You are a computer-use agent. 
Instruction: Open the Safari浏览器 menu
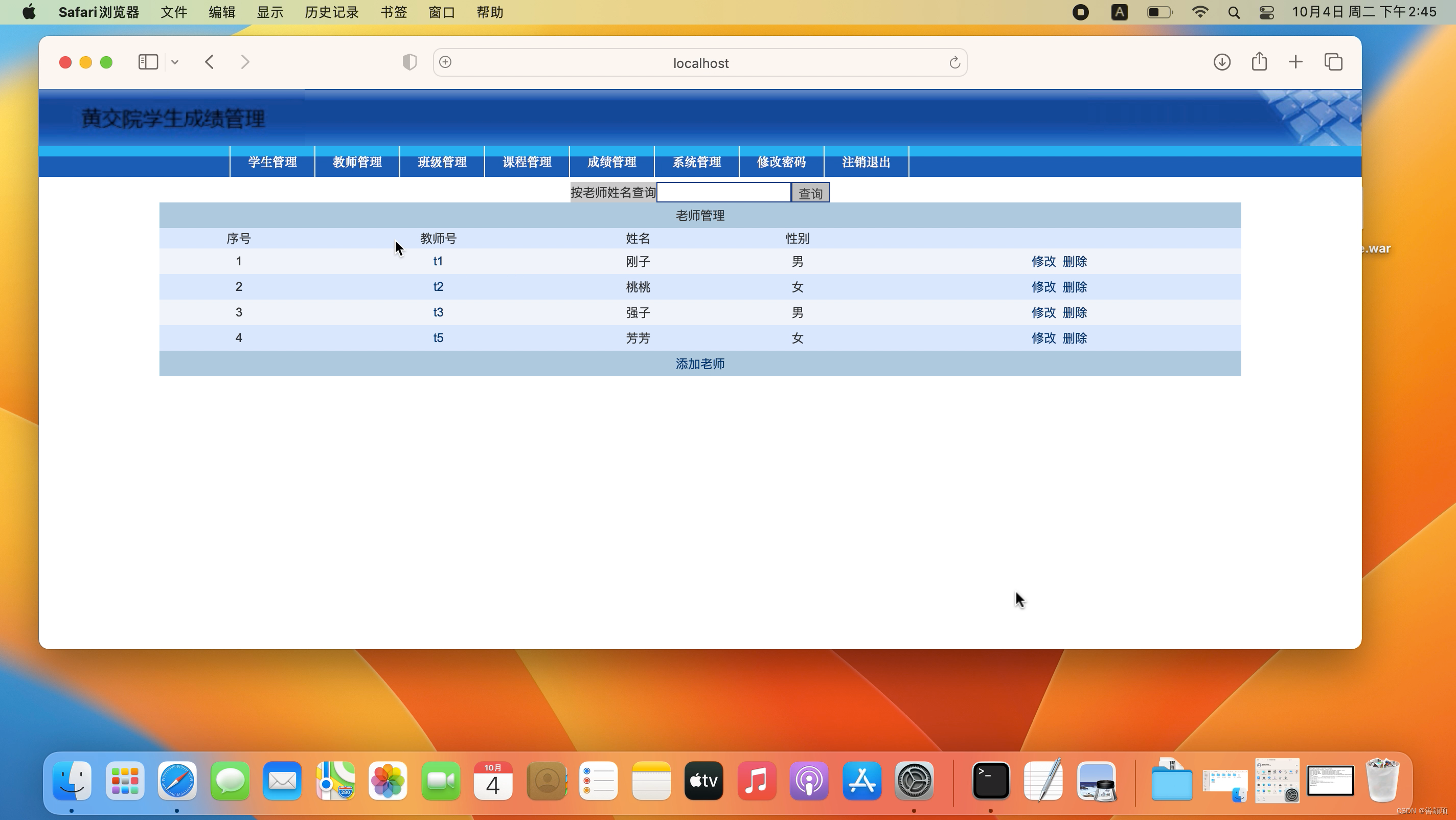[99, 12]
